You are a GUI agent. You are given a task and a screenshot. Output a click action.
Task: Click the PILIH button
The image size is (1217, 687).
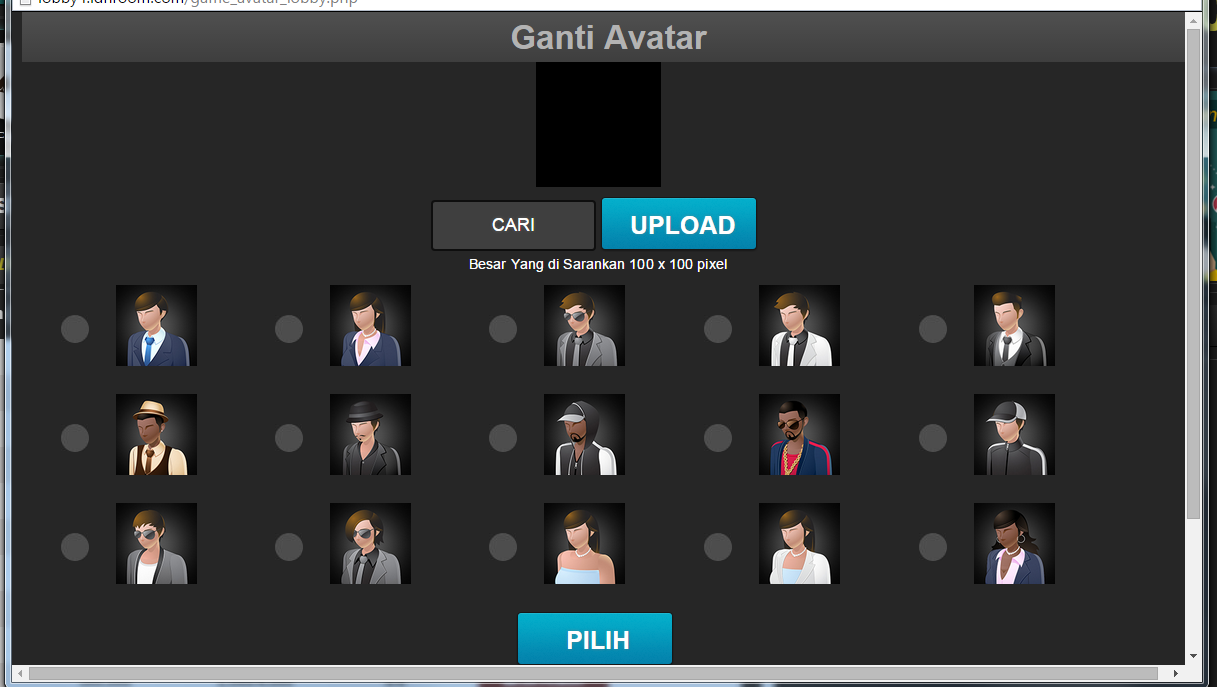click(595, 639)
